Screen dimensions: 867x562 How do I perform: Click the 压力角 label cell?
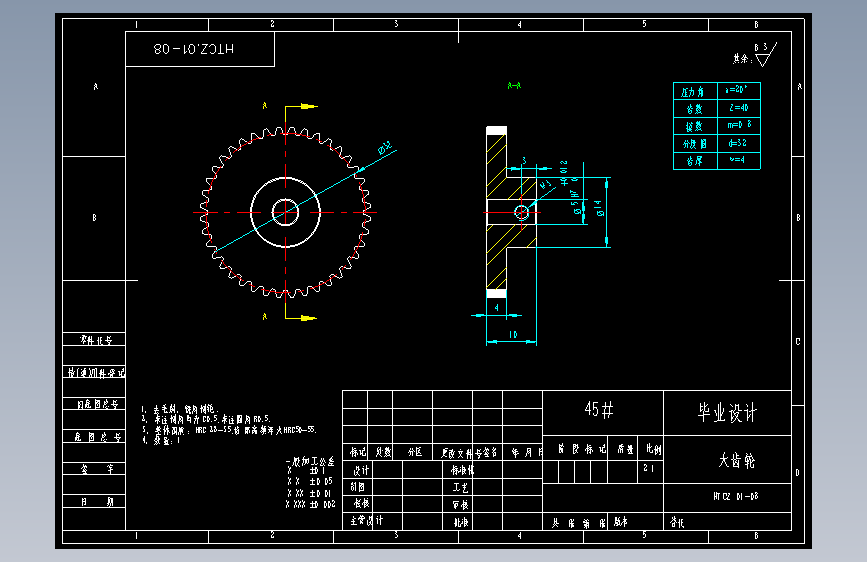pyautogui.click(x=695, y=91)
